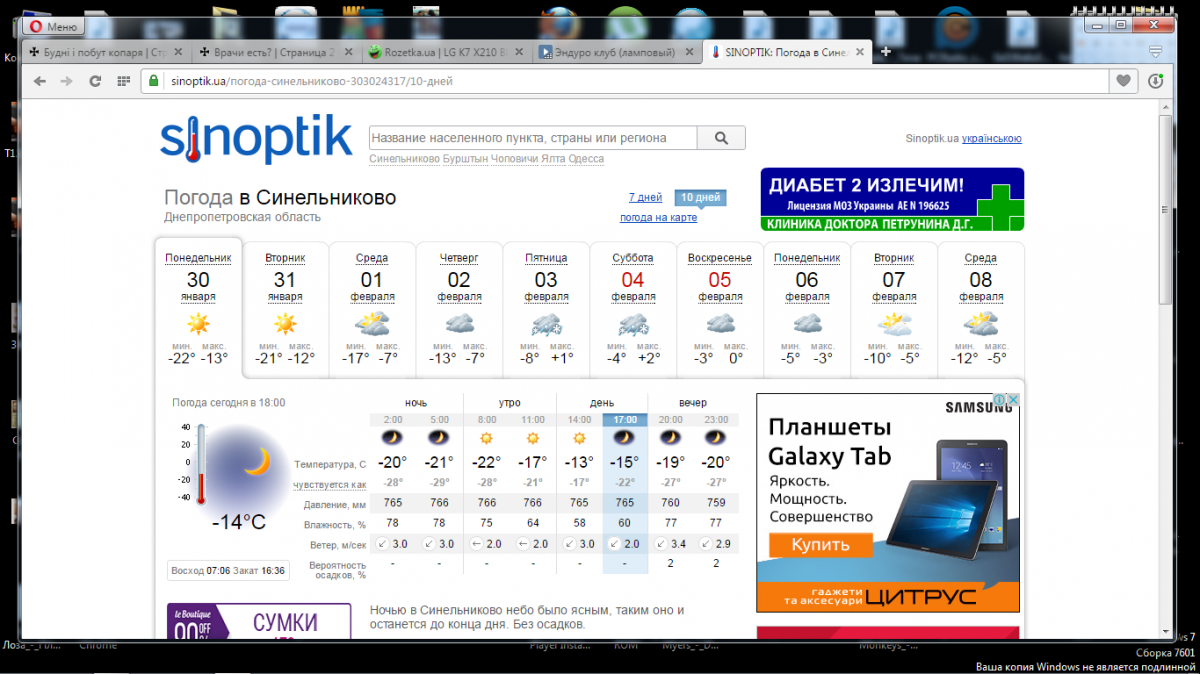Open the extension icon after heart
Image resolution: width=1200 pixels, height=674 pixels.
[1156, 81]
